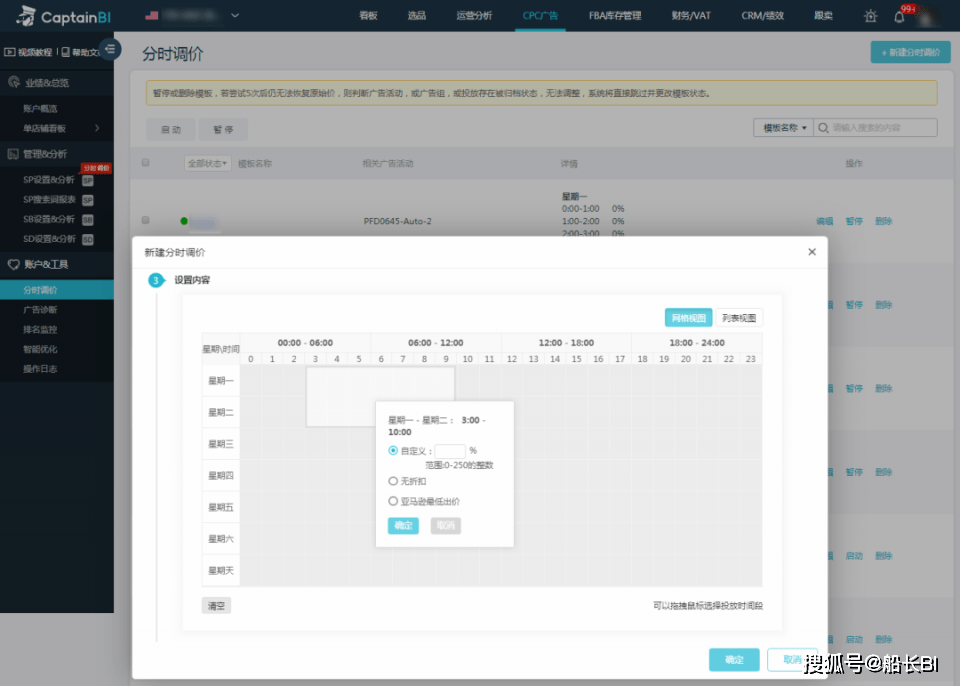Open the store selector dropdown arrow
Viewport: 960px width, 686px height.
click(x=235, y=15)
